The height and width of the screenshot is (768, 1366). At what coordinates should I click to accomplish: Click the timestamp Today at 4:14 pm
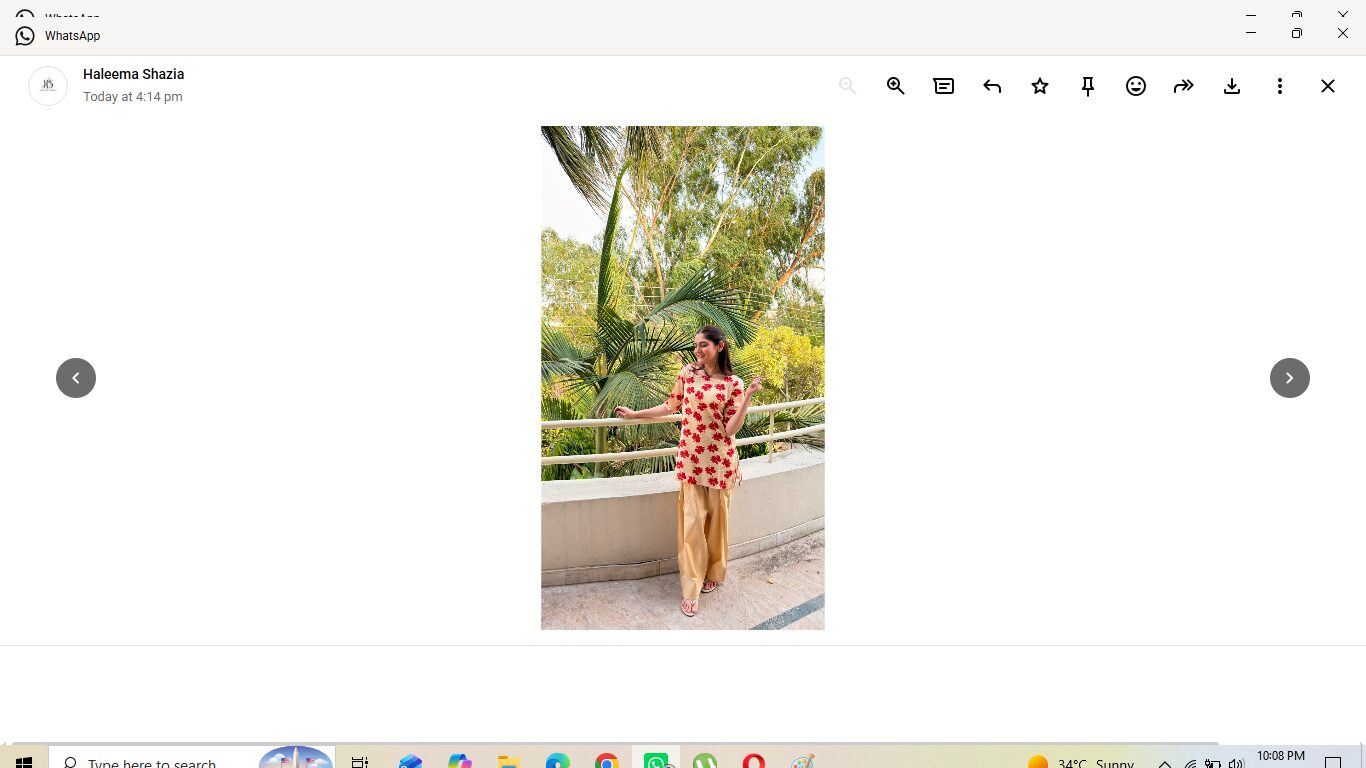pyautogui.click(x=132, y=97)
